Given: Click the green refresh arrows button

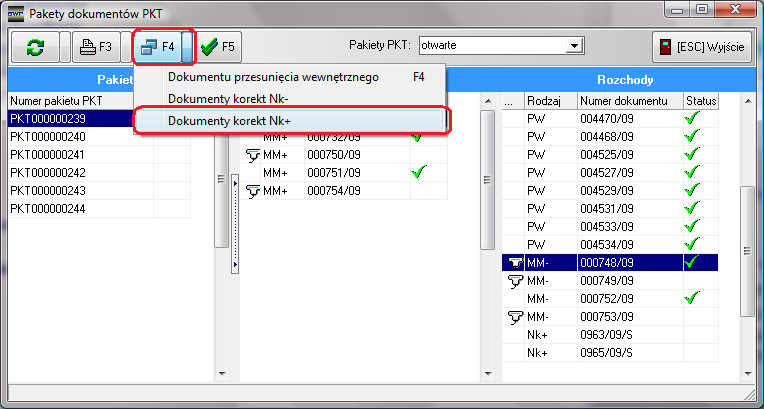Looking at the screenshot, I should click(35, 46).
